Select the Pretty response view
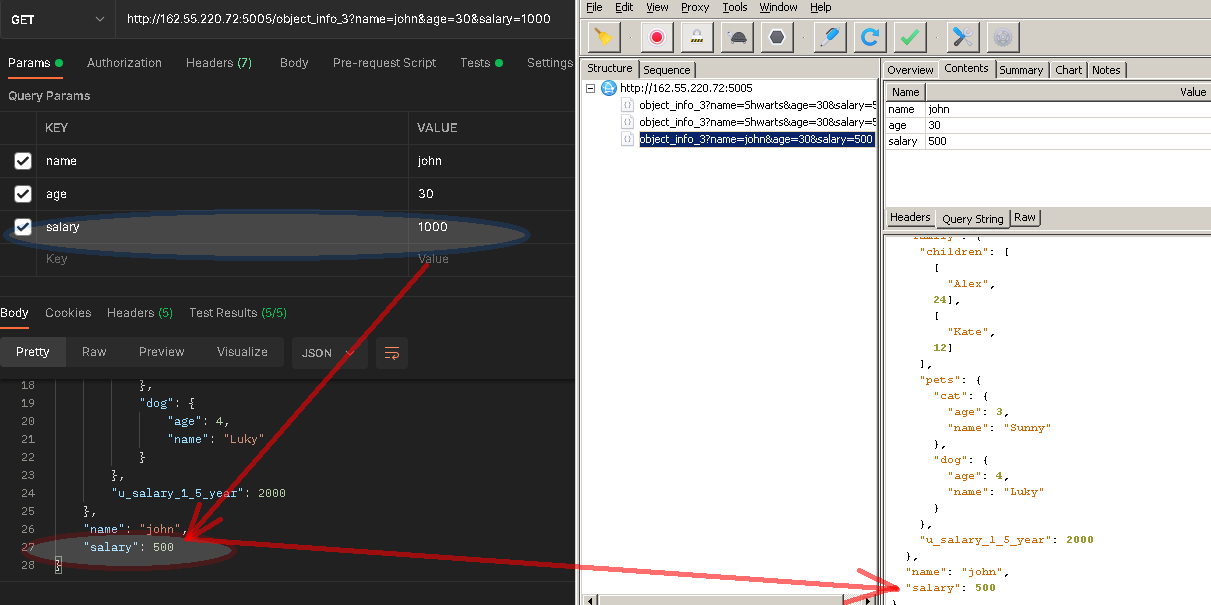Screen dimensions: 1211x605 pyautogui.click(x=33, y=352)
